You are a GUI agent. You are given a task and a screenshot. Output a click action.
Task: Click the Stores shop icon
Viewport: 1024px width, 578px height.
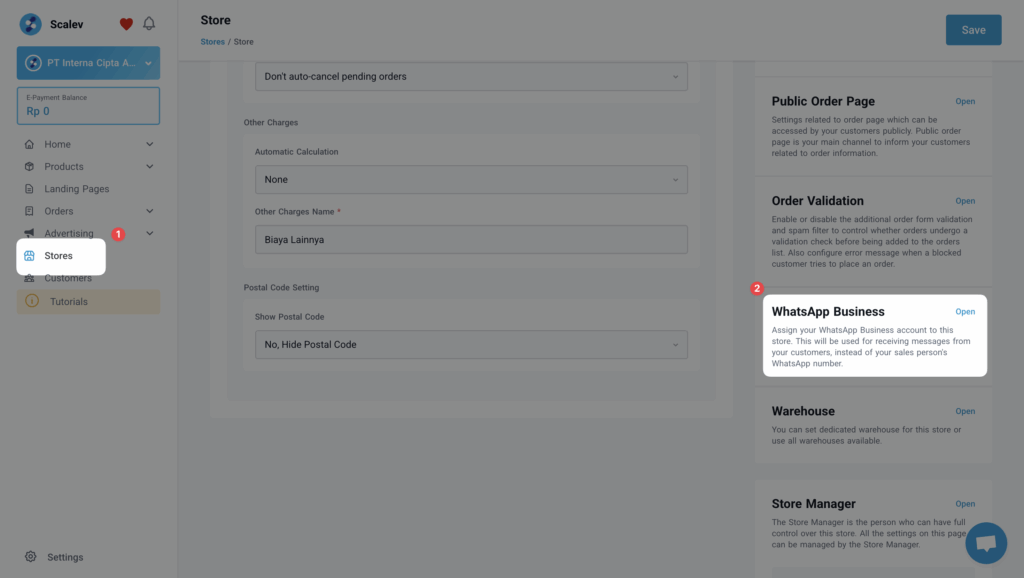[30, 256]
